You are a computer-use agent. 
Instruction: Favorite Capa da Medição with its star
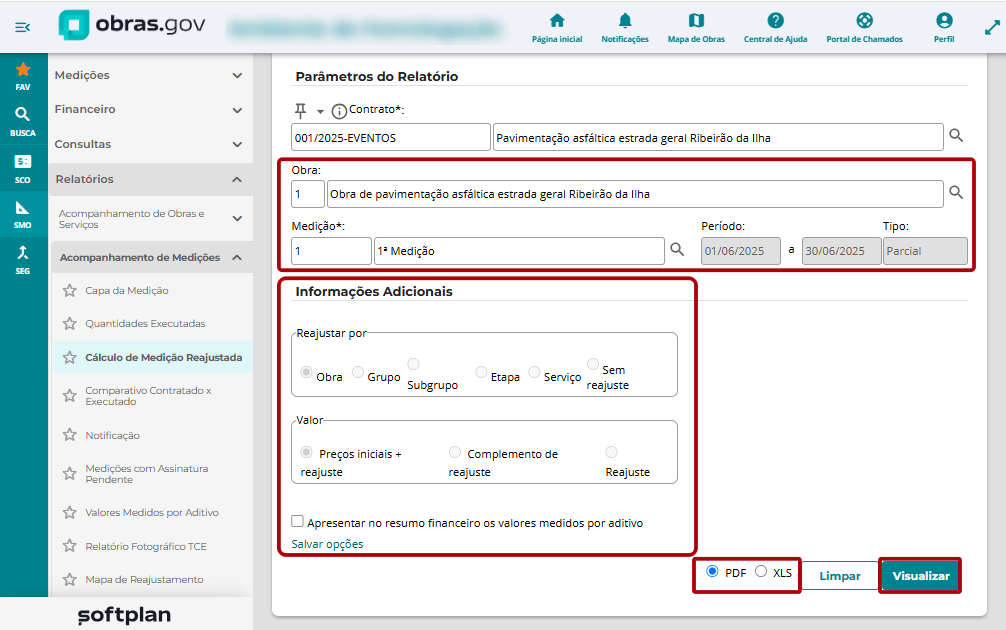tap(70, 291)
